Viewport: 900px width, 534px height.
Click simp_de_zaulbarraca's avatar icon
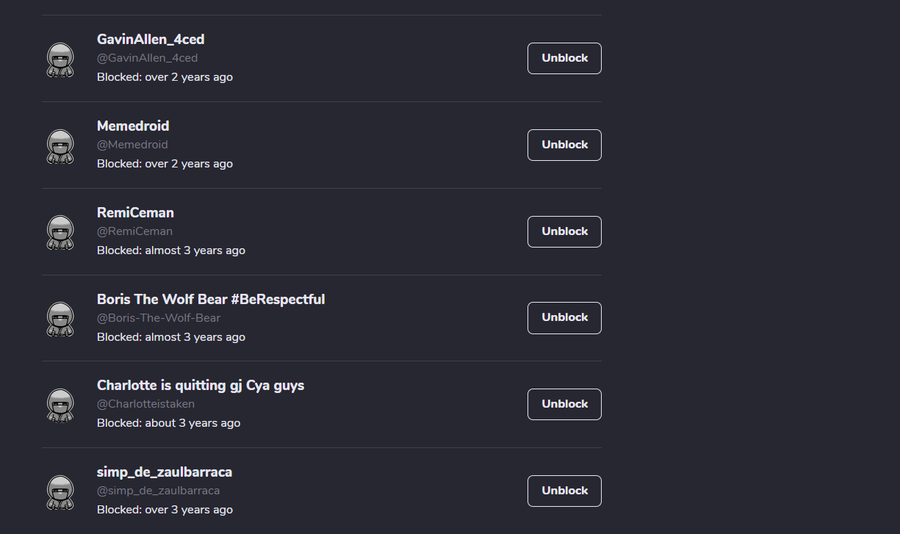click(61, 491)
